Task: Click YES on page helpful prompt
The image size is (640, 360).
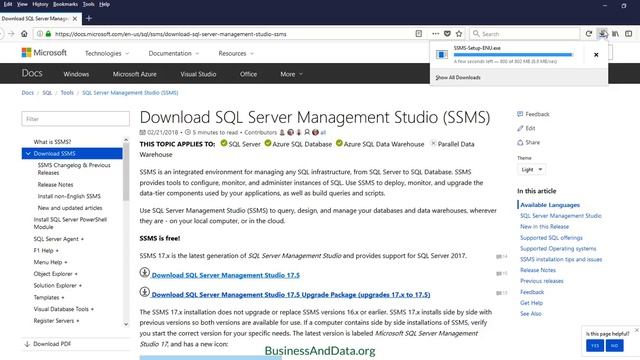Action: tap(595, 346)
